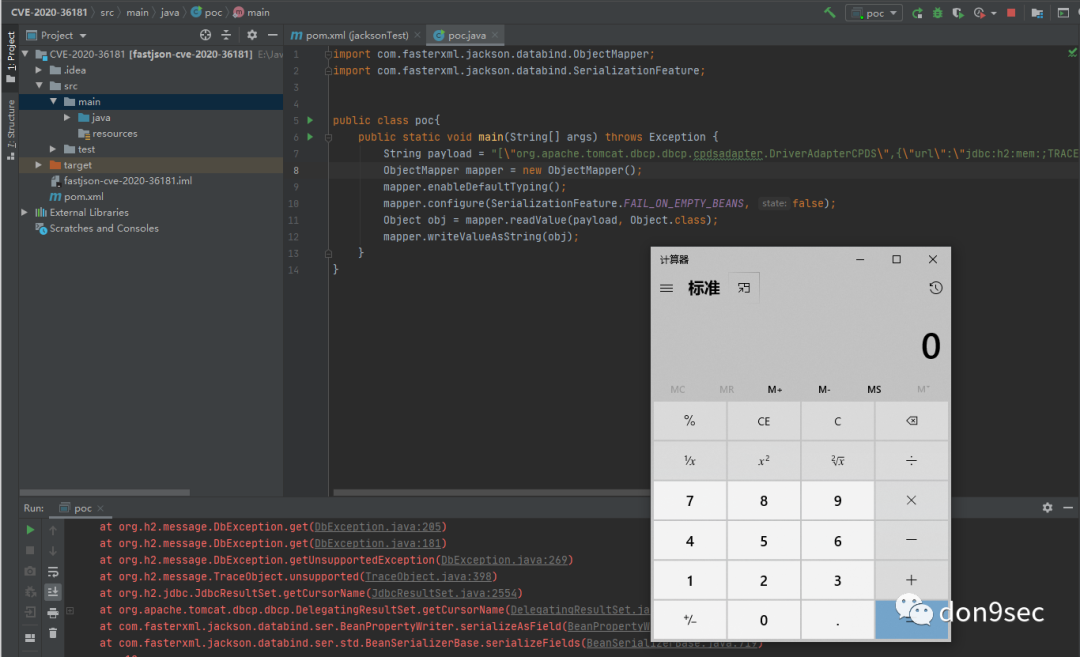This screenshot has width=1080, height=657.
Task: Close the pom.xml (jacksonTest) editor tab
Action: (417, 35)
